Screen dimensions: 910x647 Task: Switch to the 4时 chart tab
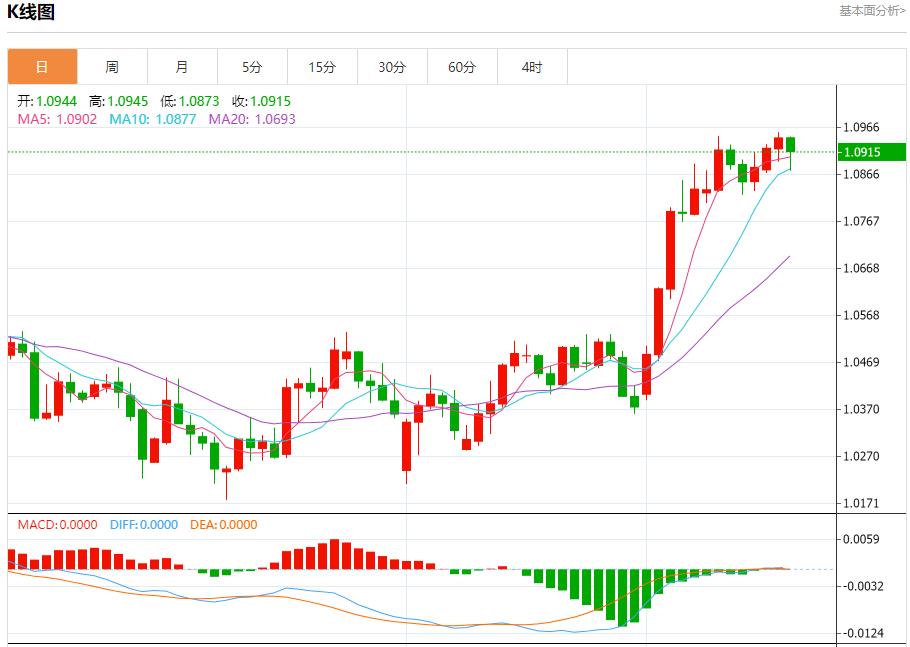tap(532, 67)
